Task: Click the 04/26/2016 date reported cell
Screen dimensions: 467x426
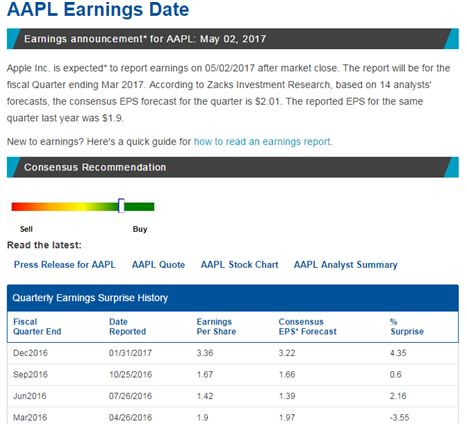Action: (x=130, y=417)
